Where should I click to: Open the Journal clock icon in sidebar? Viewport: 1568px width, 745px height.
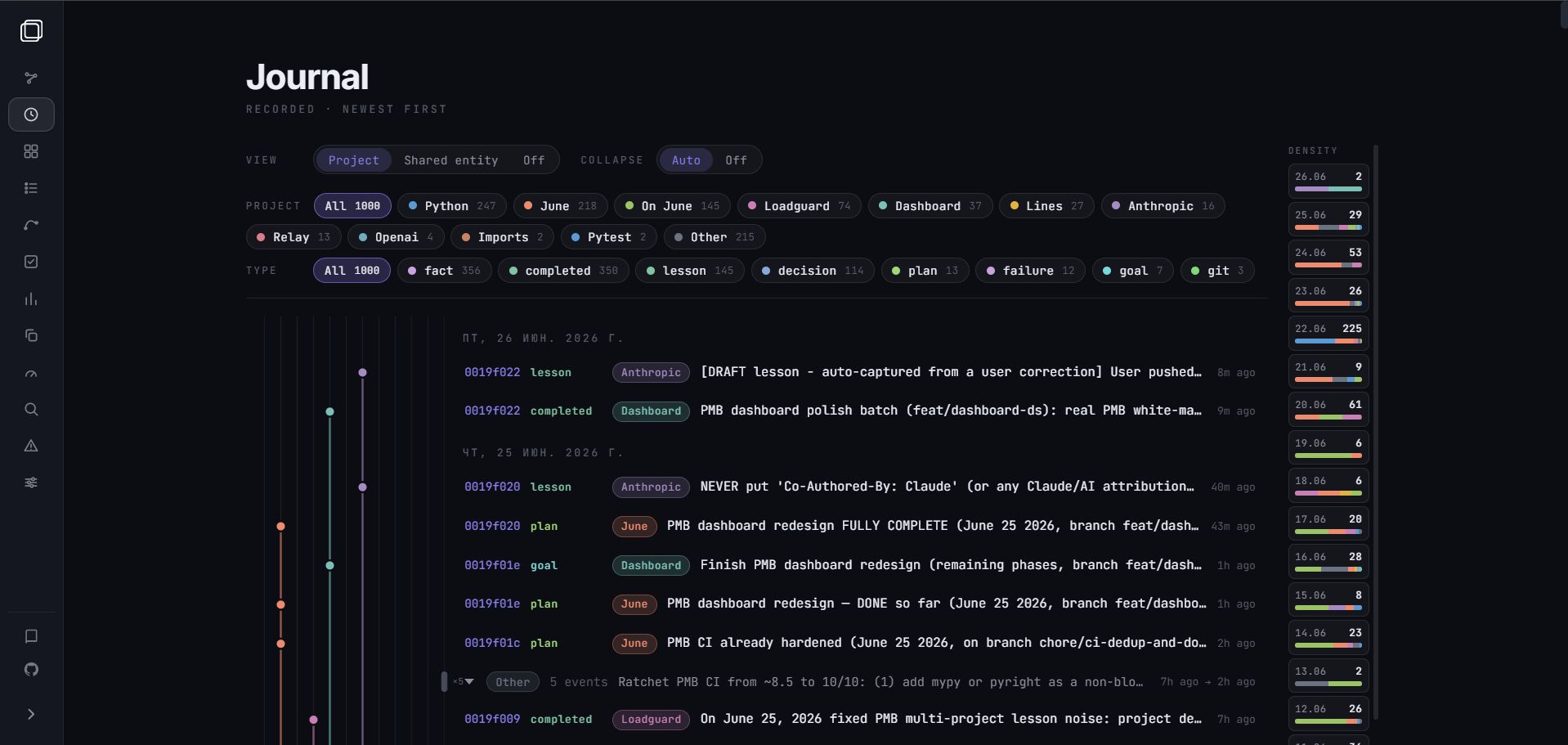tap(31, 114)
